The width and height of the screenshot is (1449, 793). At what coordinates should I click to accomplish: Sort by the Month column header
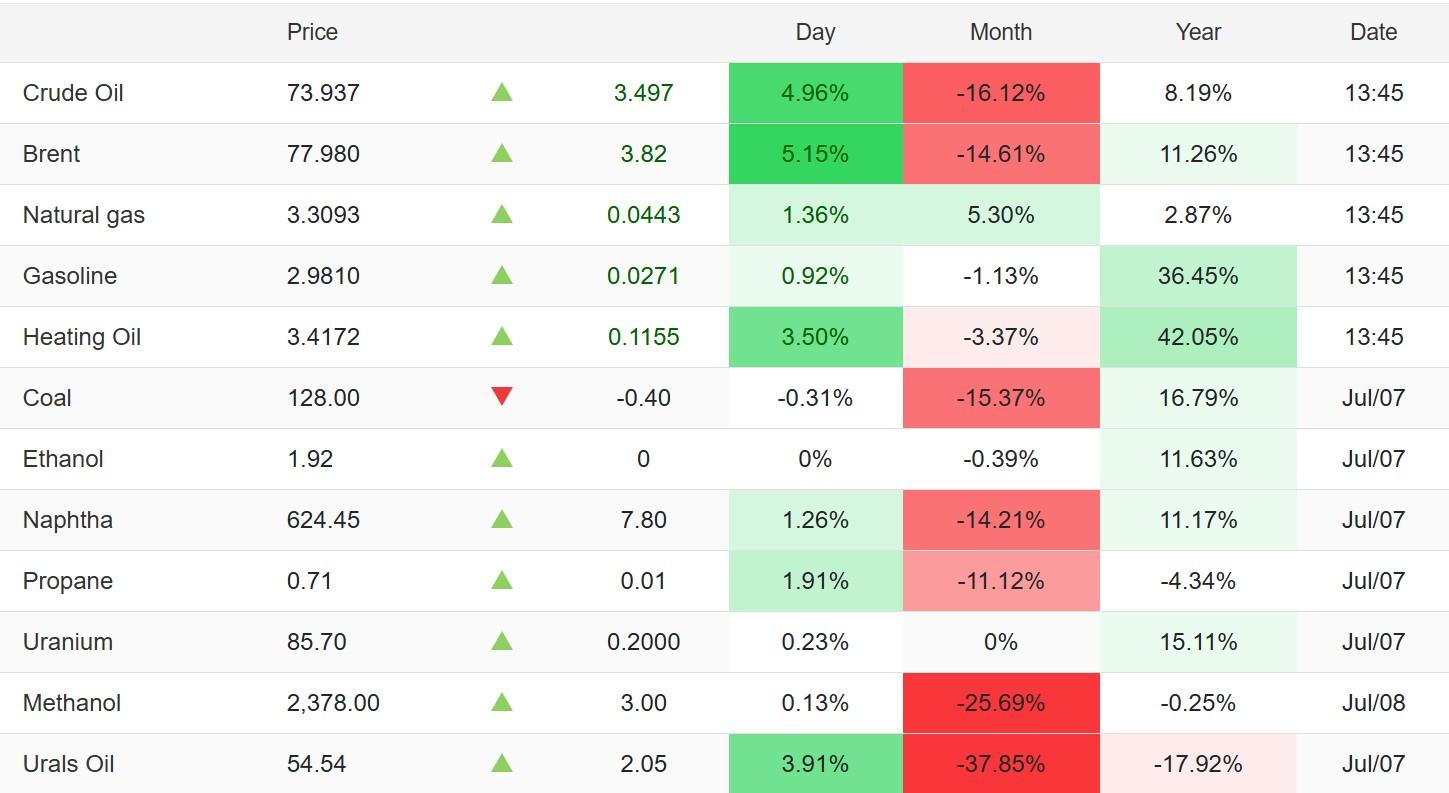point(1001,32)
